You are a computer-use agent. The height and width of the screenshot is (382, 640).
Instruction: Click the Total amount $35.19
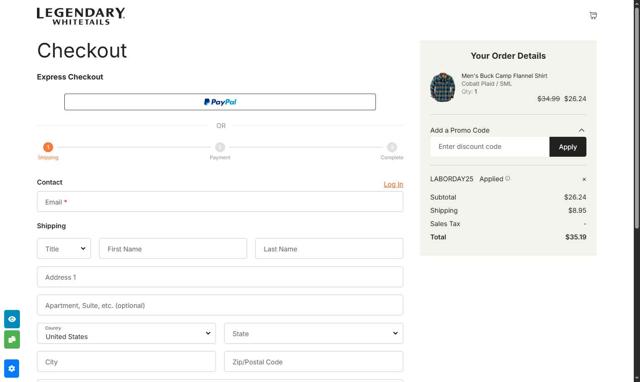click(576, 237)
